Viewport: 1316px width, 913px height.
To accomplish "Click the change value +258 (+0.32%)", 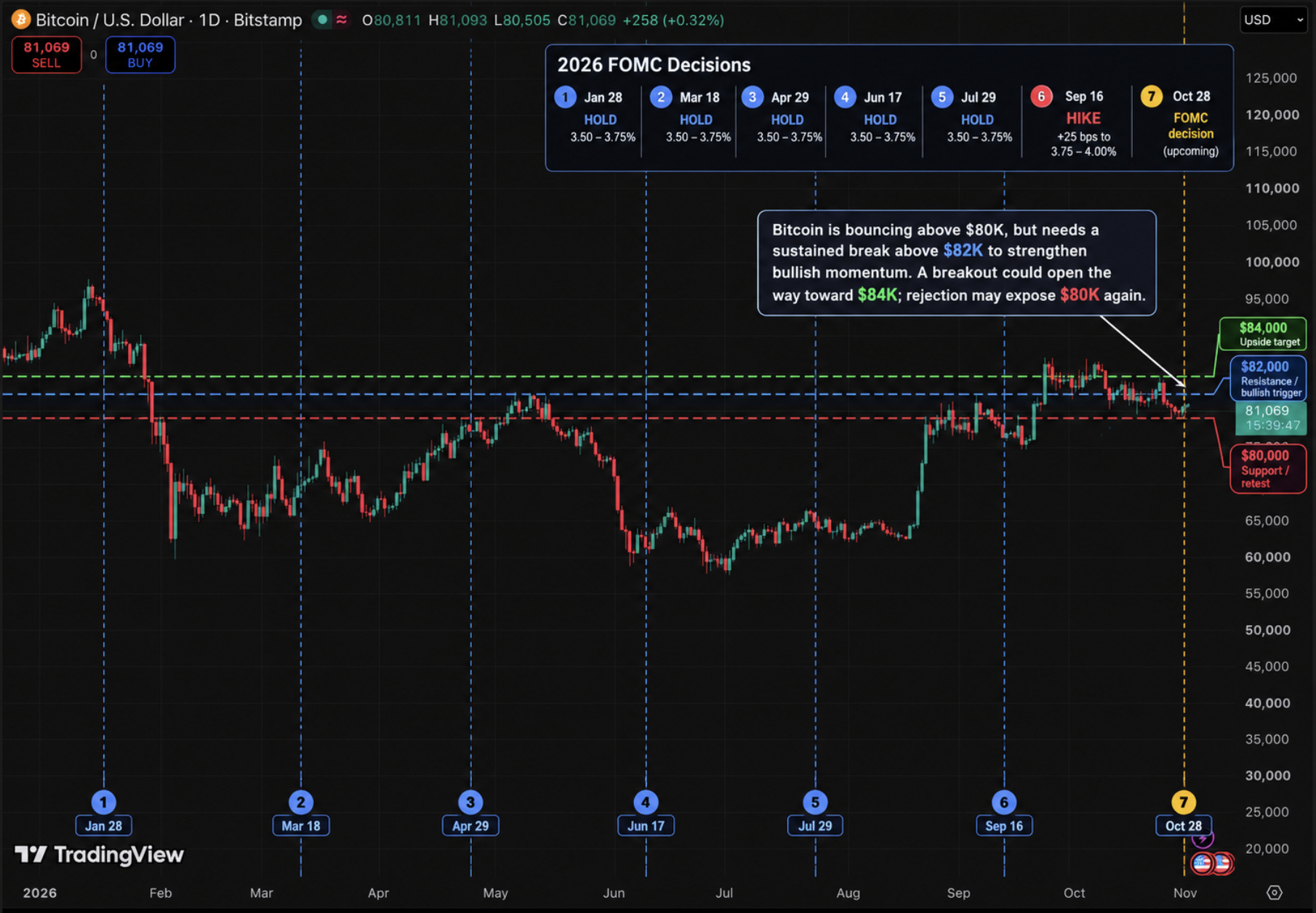I will [x=673, y=20].
